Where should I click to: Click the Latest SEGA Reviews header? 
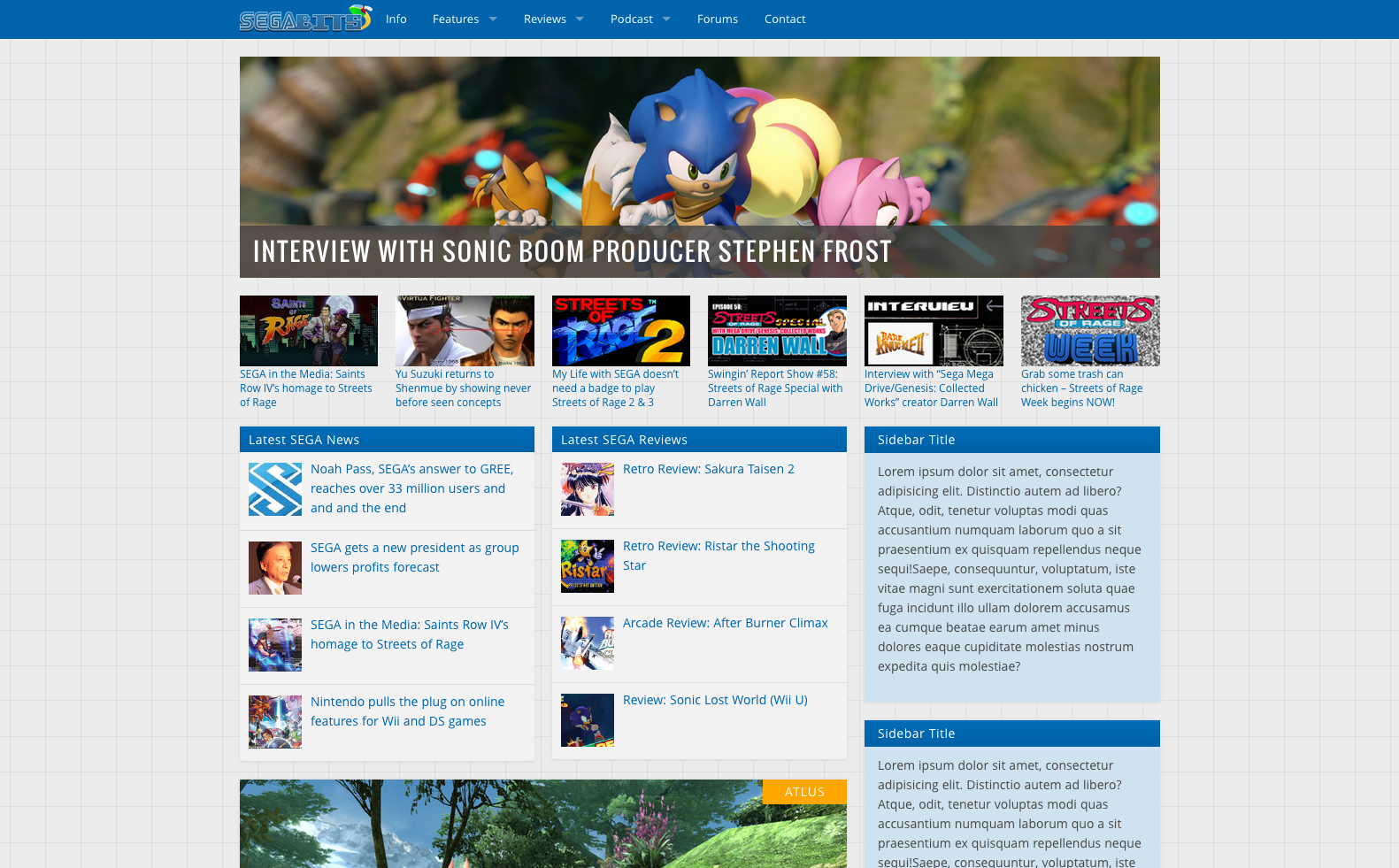point(699,440)
